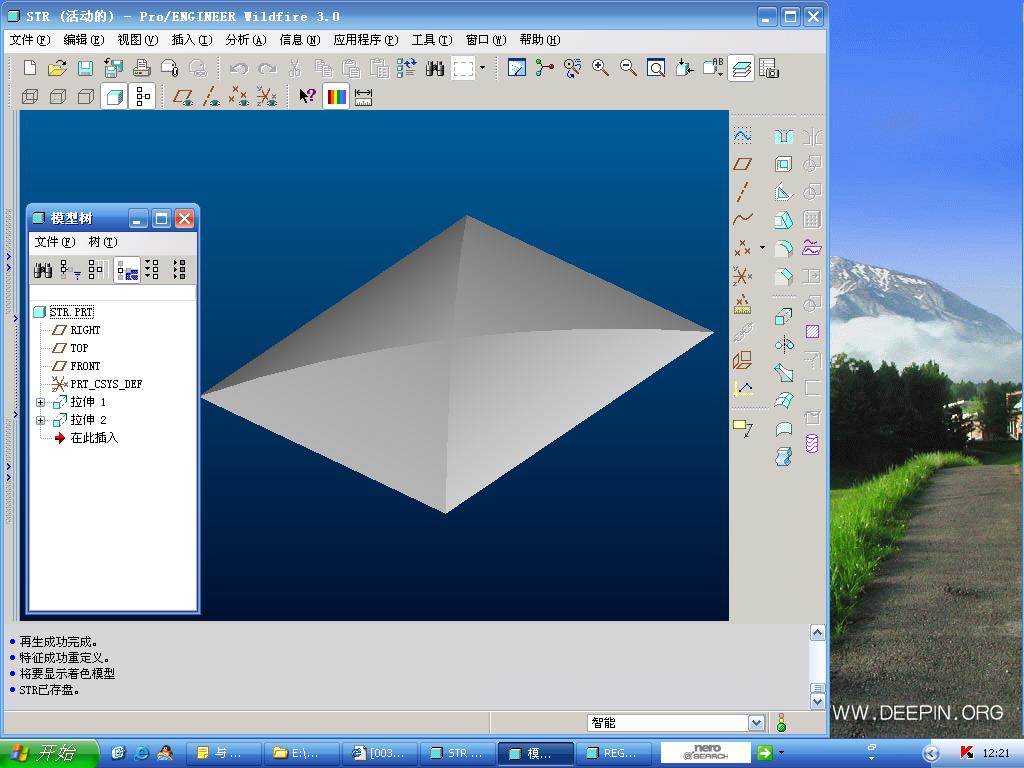Click the context help arrow-question icon
This screenshot has width=1024, height=768.
307,97
